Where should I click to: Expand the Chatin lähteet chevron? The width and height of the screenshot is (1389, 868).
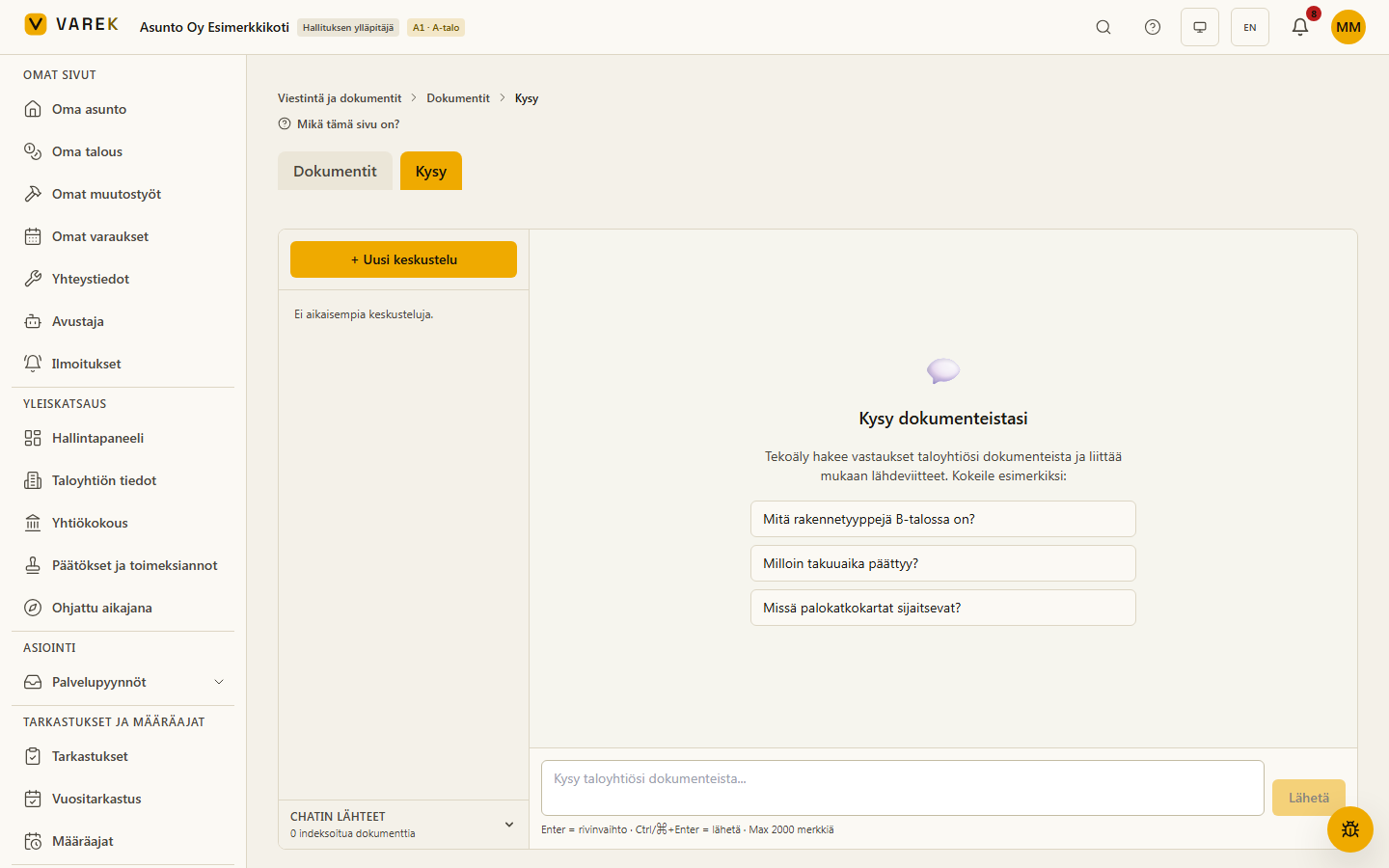(x=509, y=825)
